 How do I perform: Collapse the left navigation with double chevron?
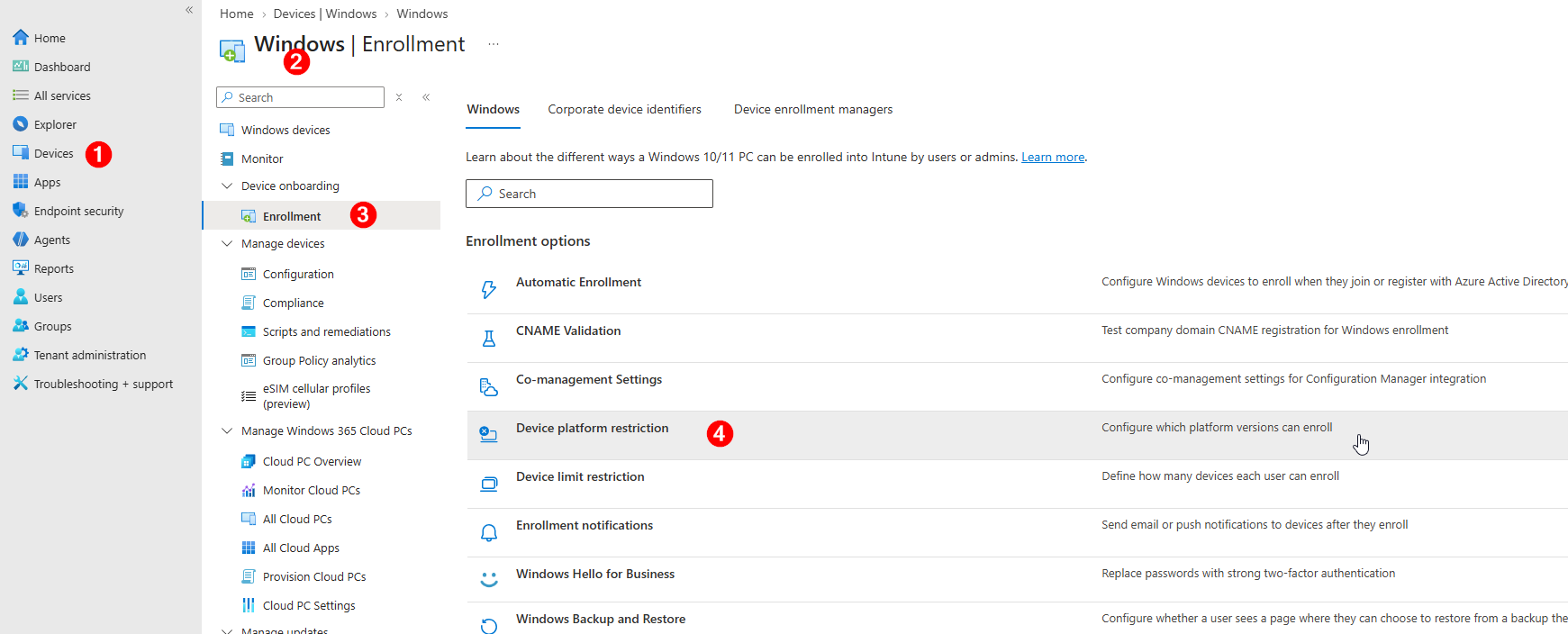(189, 10)
